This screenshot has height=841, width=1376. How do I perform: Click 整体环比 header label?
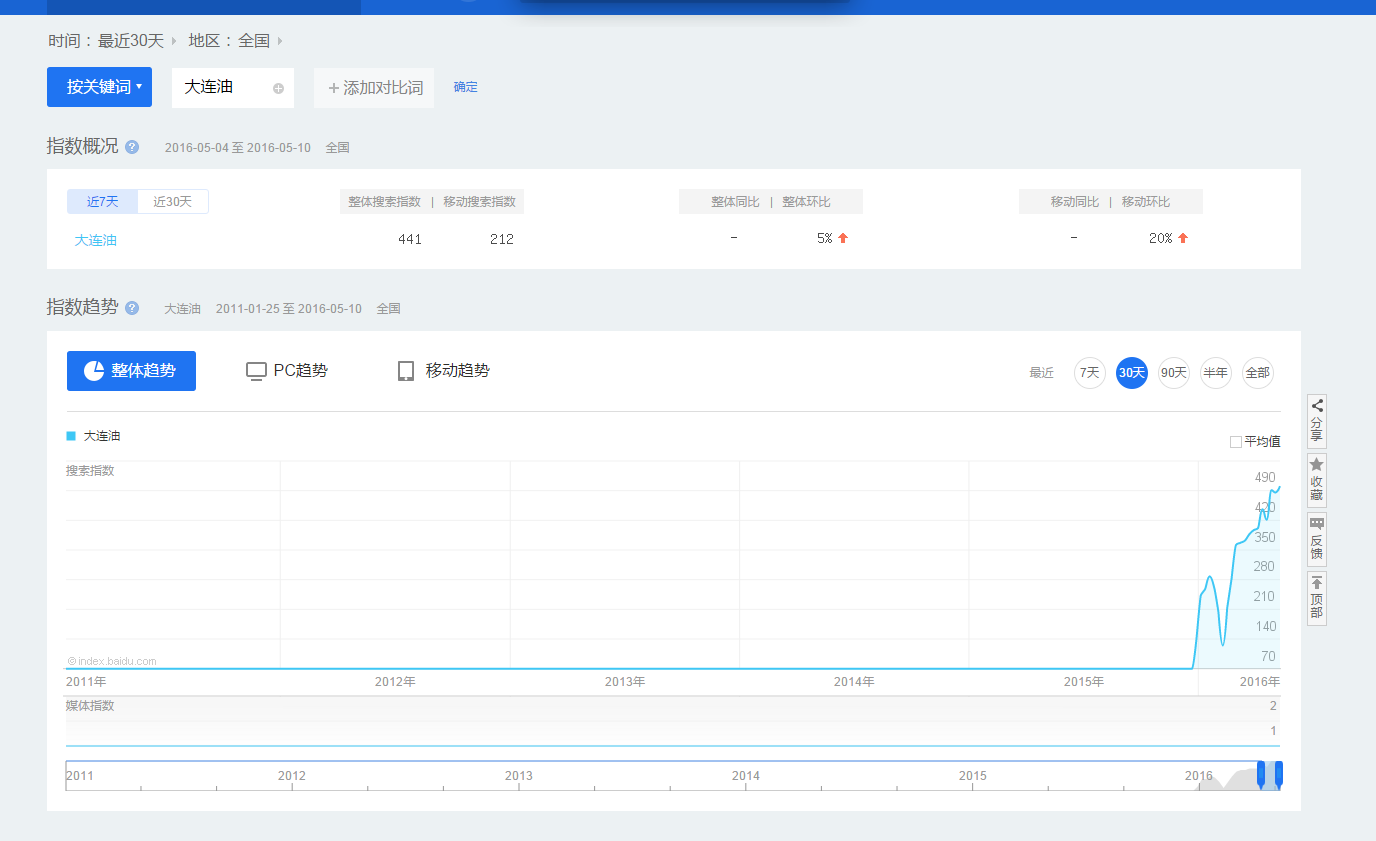[807, 202]
